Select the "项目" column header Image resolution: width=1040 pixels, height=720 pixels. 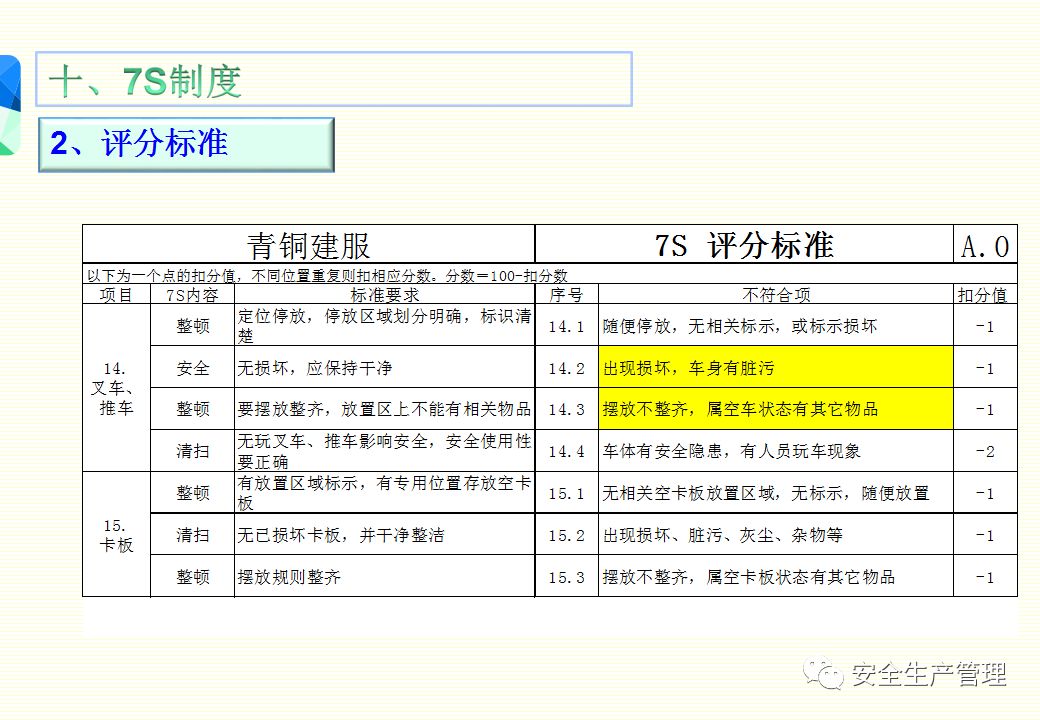[116, 295]
